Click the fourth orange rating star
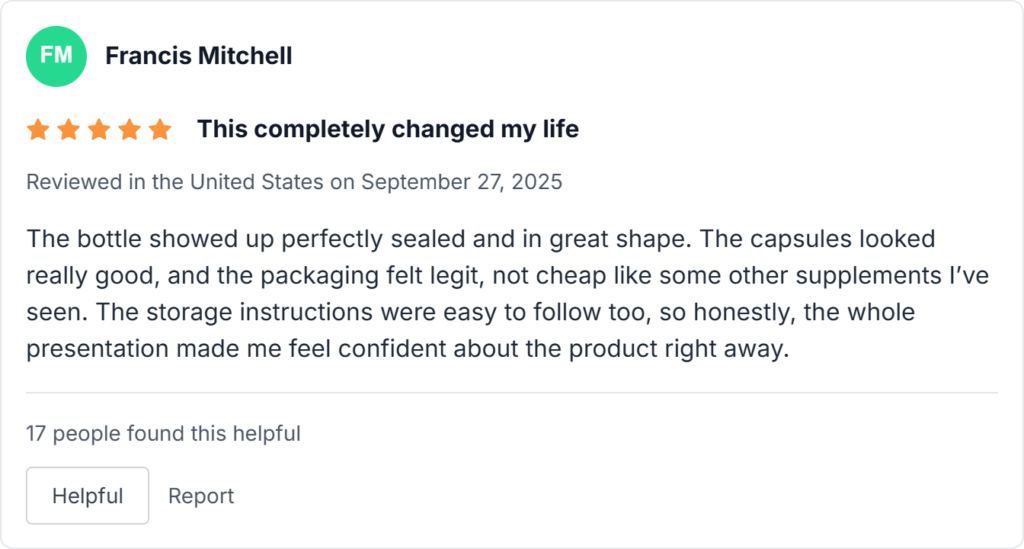Screen dimensions: 1024x549 click(x=129, y=130)
